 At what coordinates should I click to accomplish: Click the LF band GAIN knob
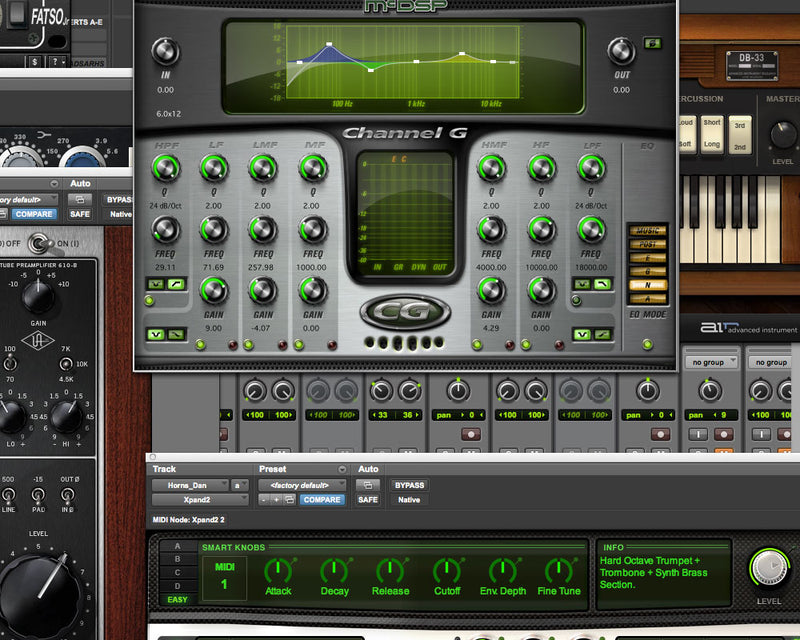coord(212,291)
